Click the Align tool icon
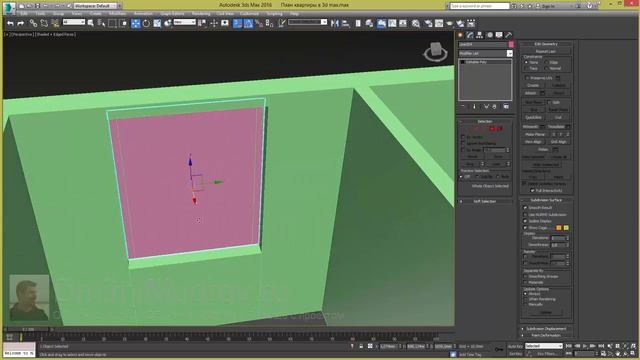 [346, 24]
